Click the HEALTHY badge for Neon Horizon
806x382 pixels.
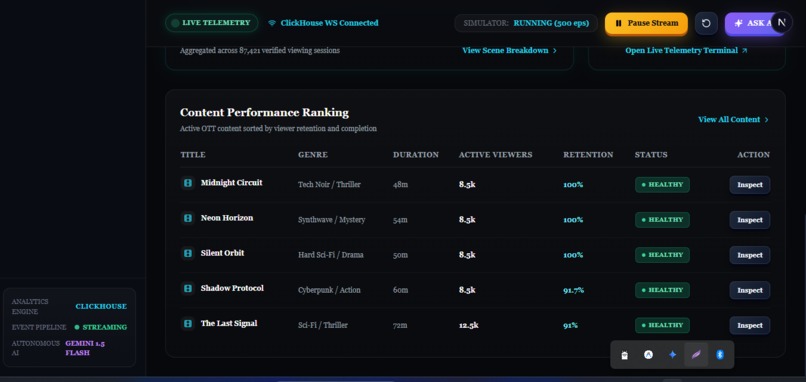coord(662,220)
